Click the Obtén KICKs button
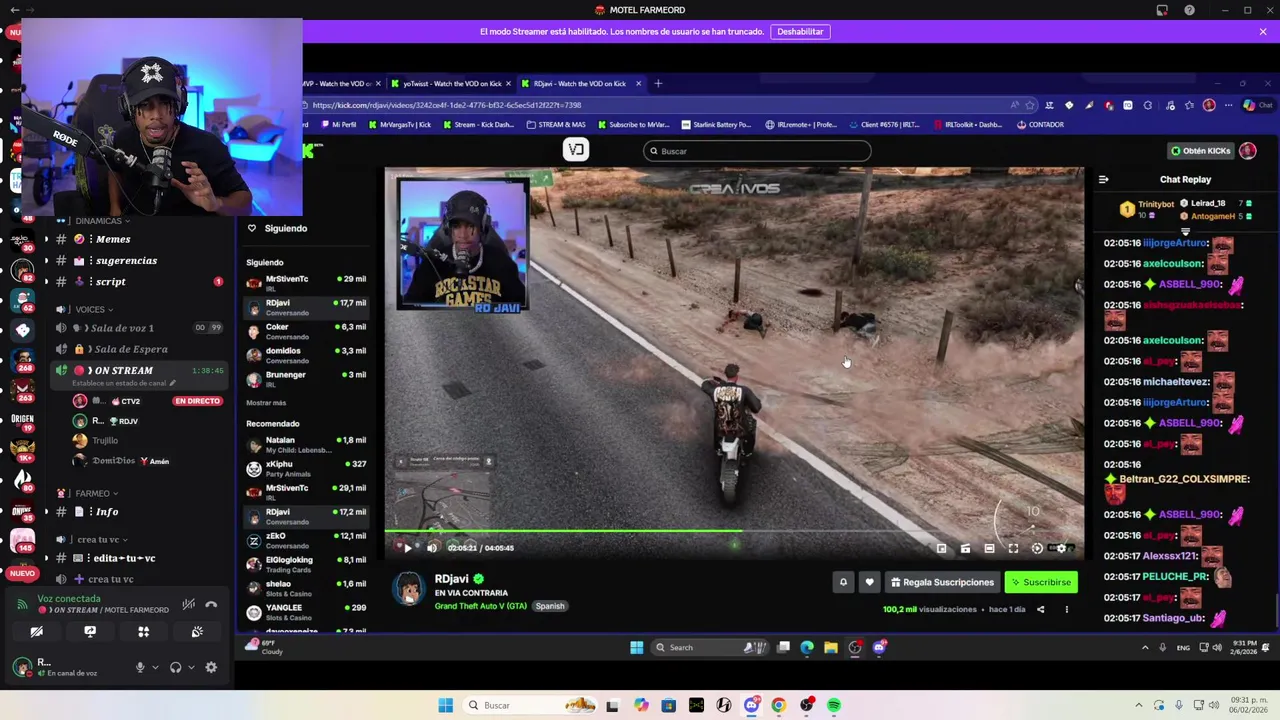Viewport: 1280px width, 720px height. (x=1201, y=151)
